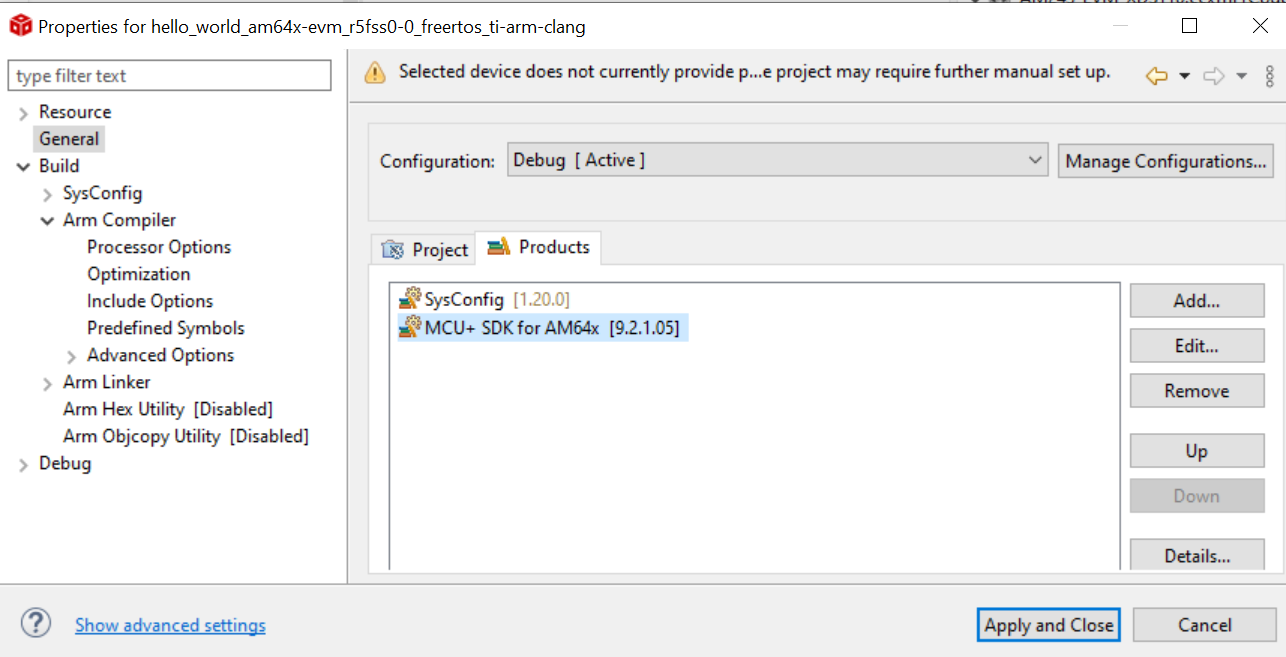Open the help question mark icon
Screen dimensions: 1286x657
tap(36, 624)
